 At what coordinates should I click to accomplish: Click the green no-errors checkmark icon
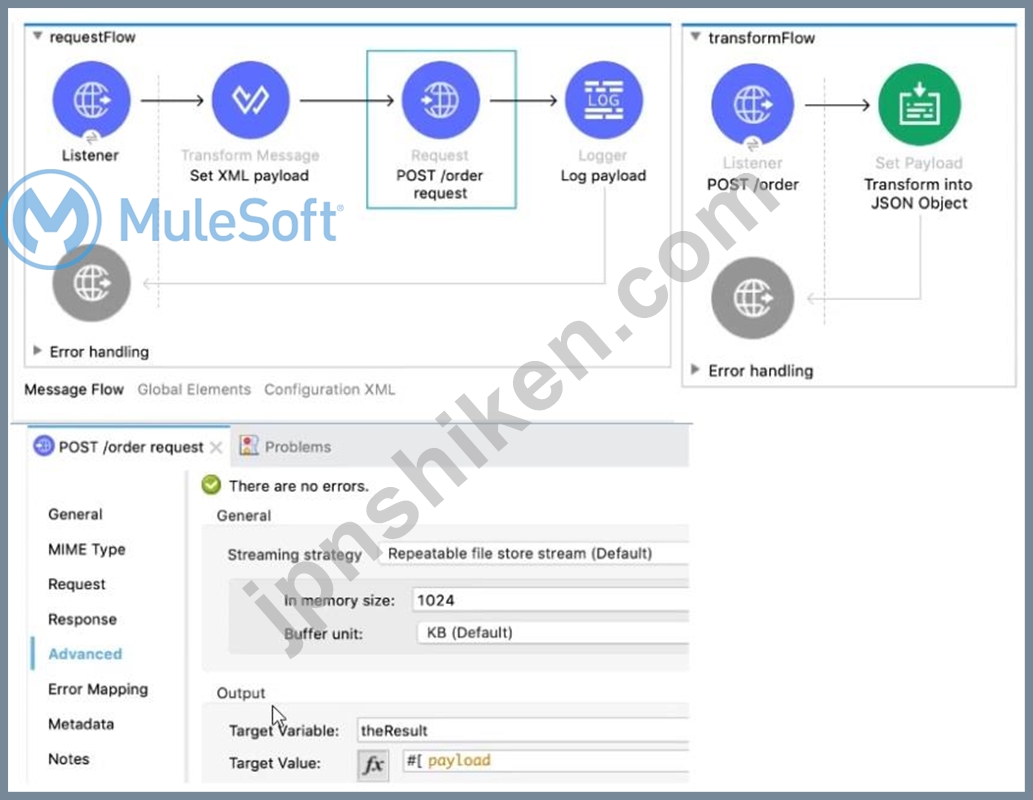tap(211, 485)
